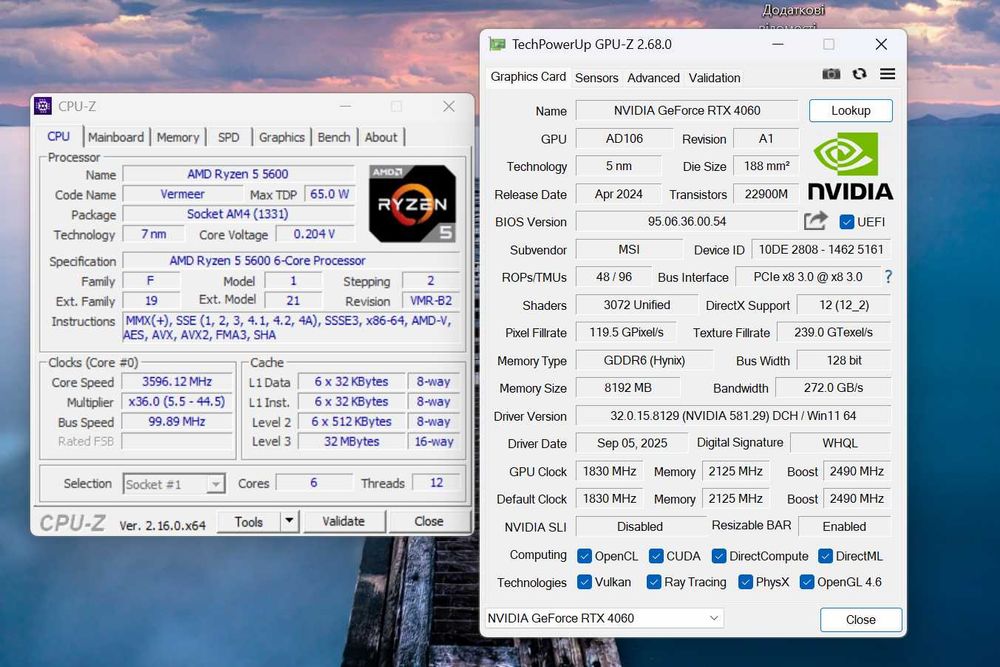Toggle the Vulkan checkbox
This screenshot has height=667, width=1000.
[584, 582]
